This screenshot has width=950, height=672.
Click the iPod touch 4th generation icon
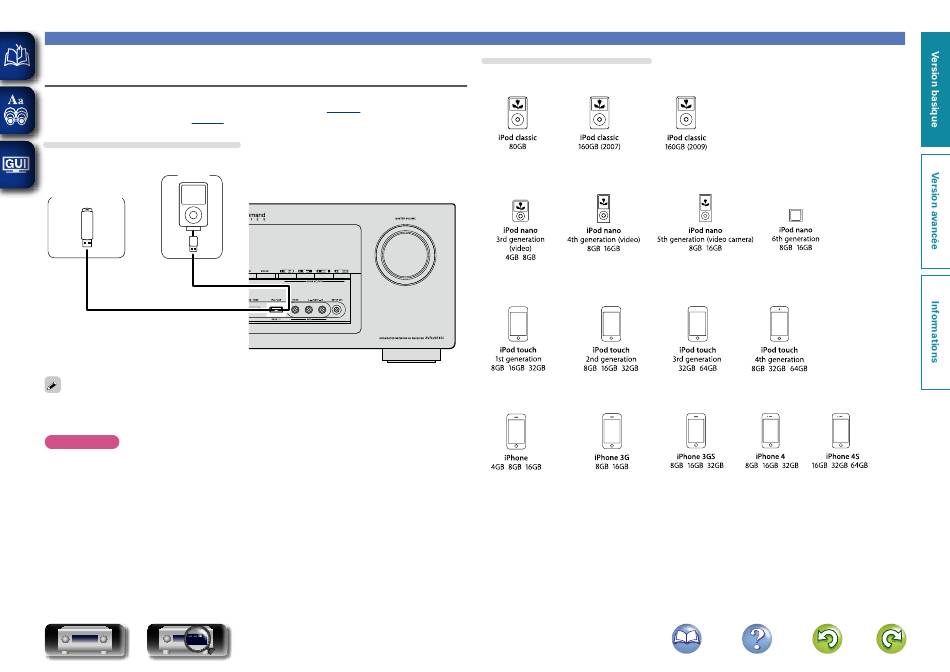[x=779, y=324]
